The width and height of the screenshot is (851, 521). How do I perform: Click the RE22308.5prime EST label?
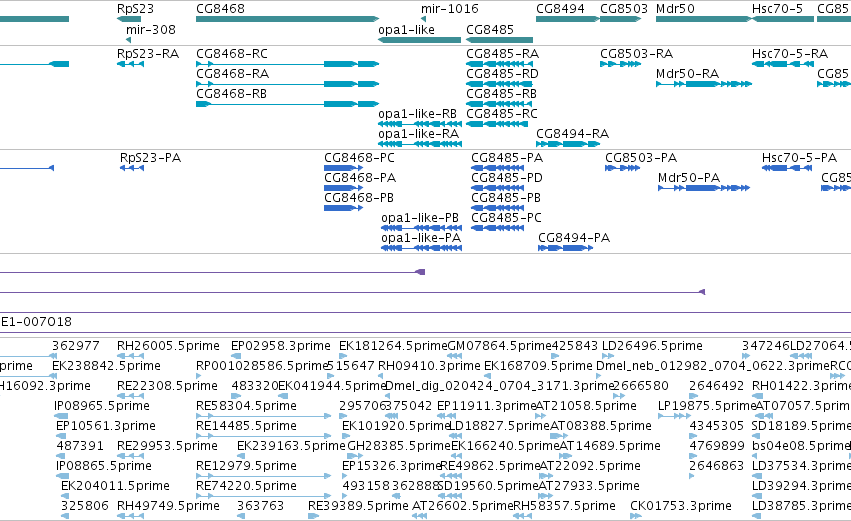pos(167,386)
